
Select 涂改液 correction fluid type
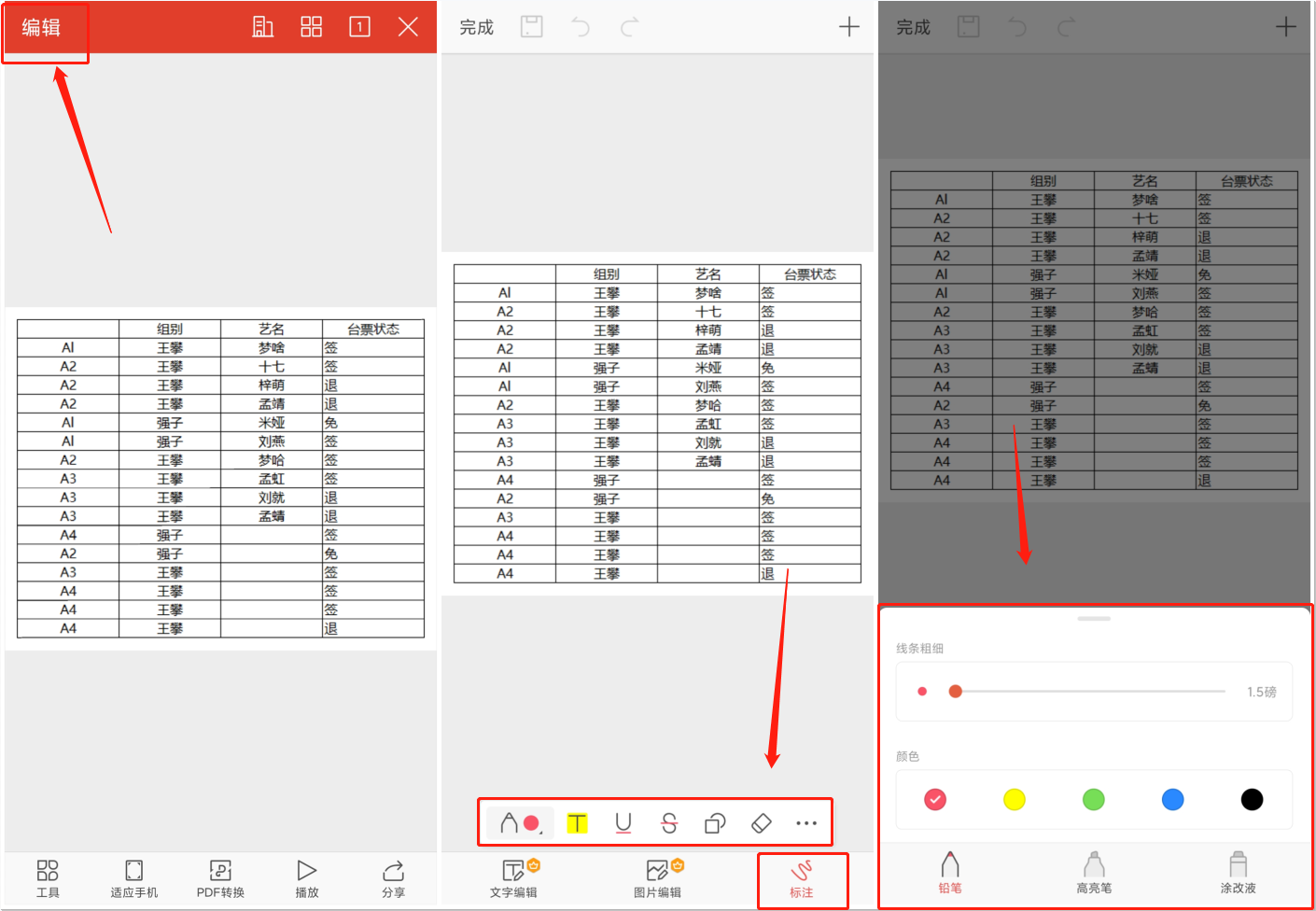1238,873
